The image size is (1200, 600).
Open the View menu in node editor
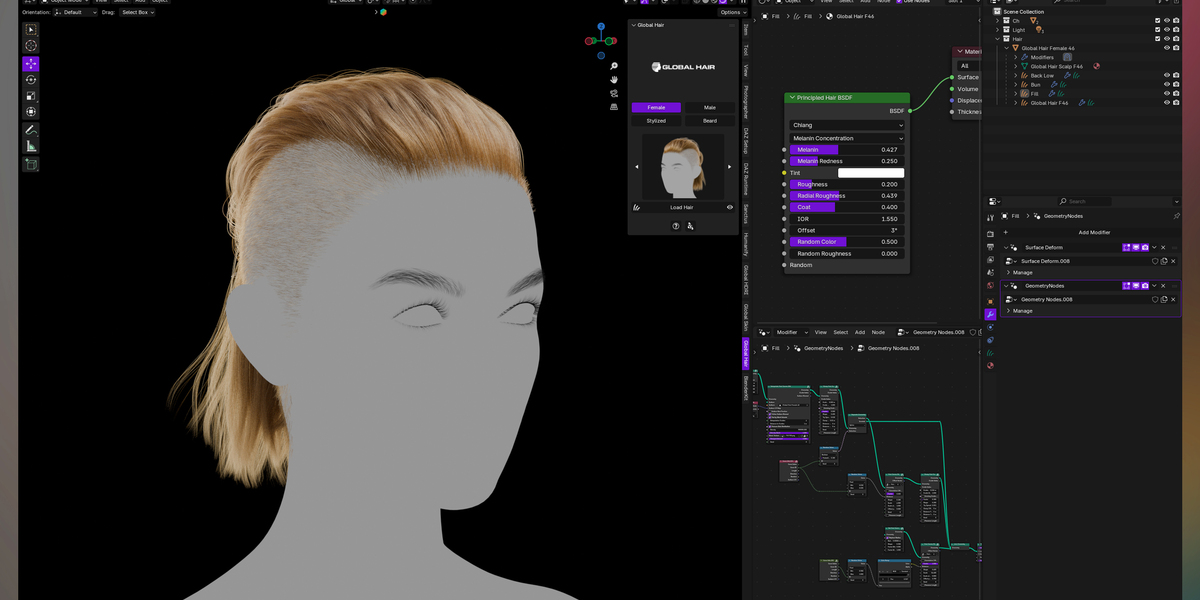820,332
